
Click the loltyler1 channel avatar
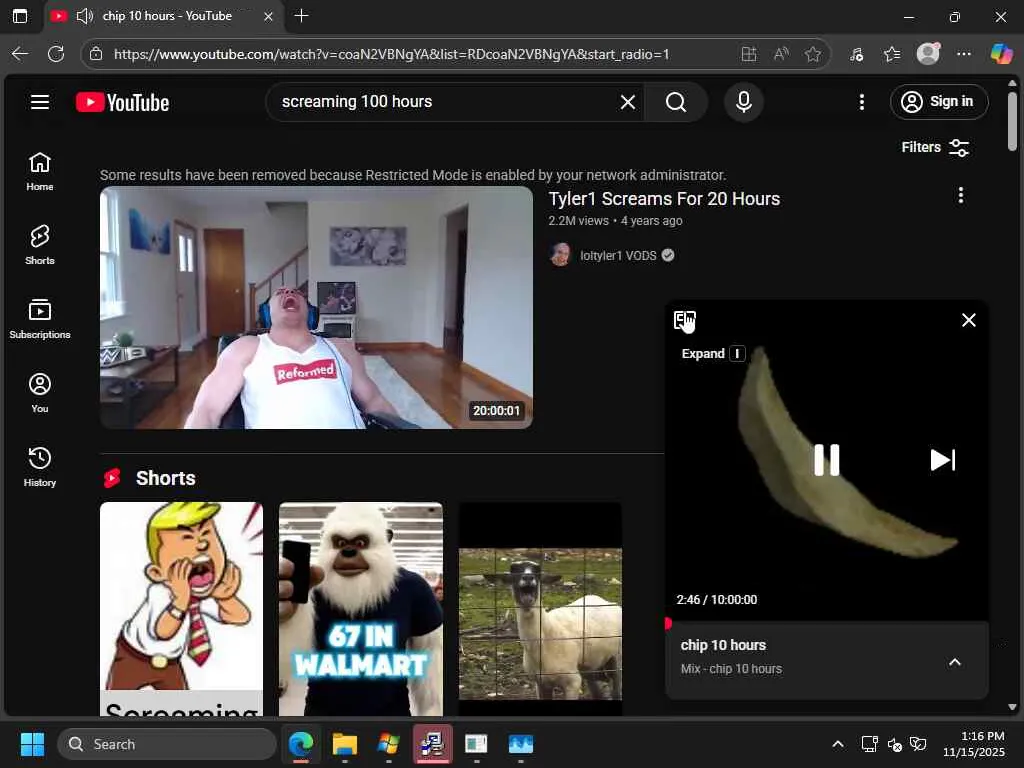560,255
